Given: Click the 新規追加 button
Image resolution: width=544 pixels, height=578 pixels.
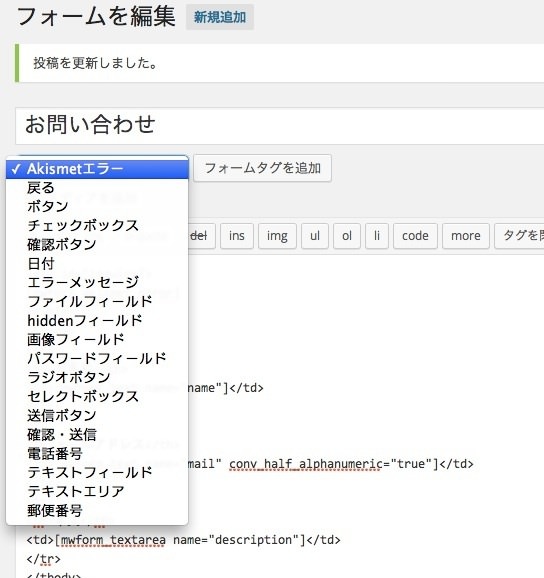Looking at the screenshot, I should click(220, 17).
